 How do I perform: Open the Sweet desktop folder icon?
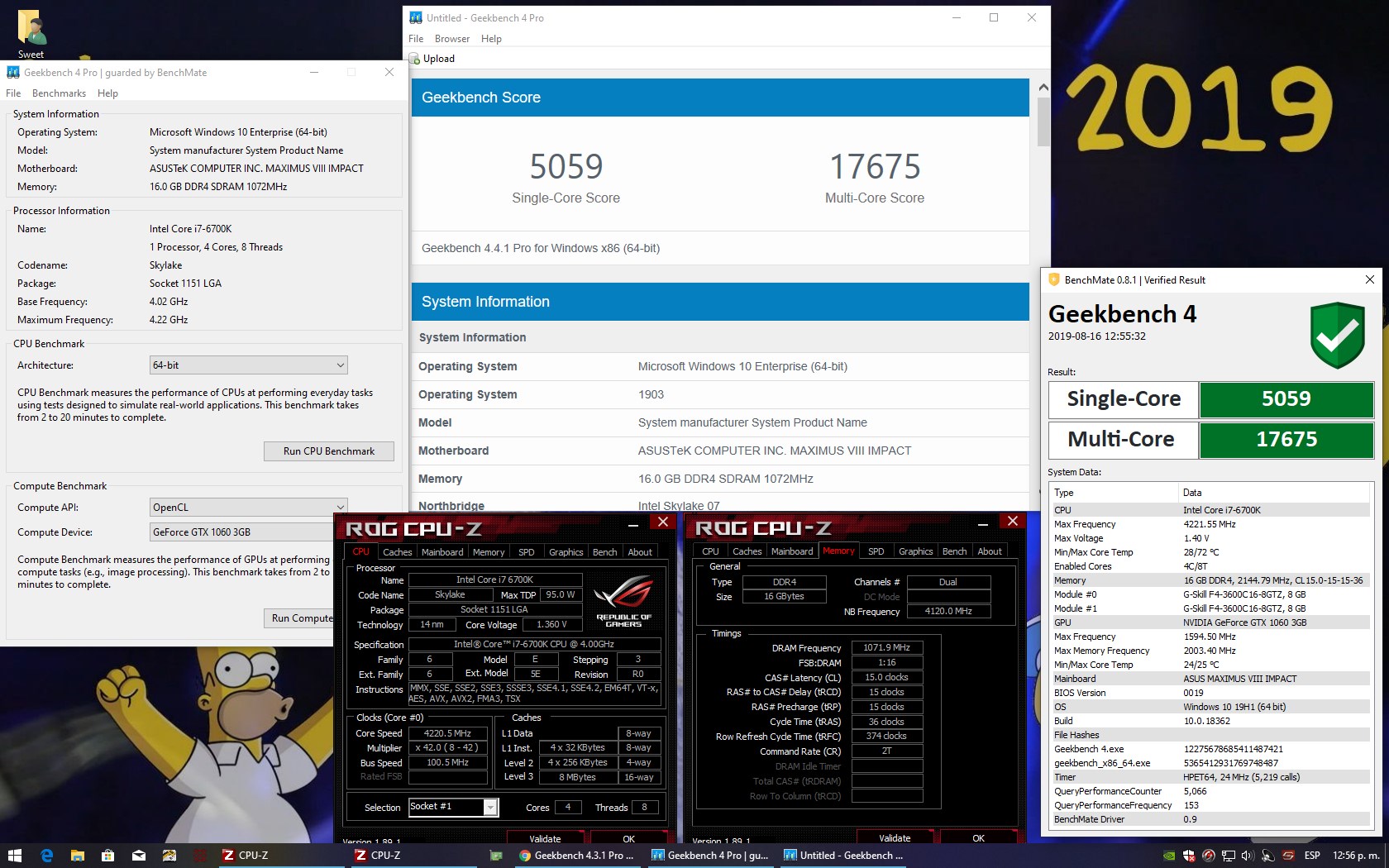(31, 33)
